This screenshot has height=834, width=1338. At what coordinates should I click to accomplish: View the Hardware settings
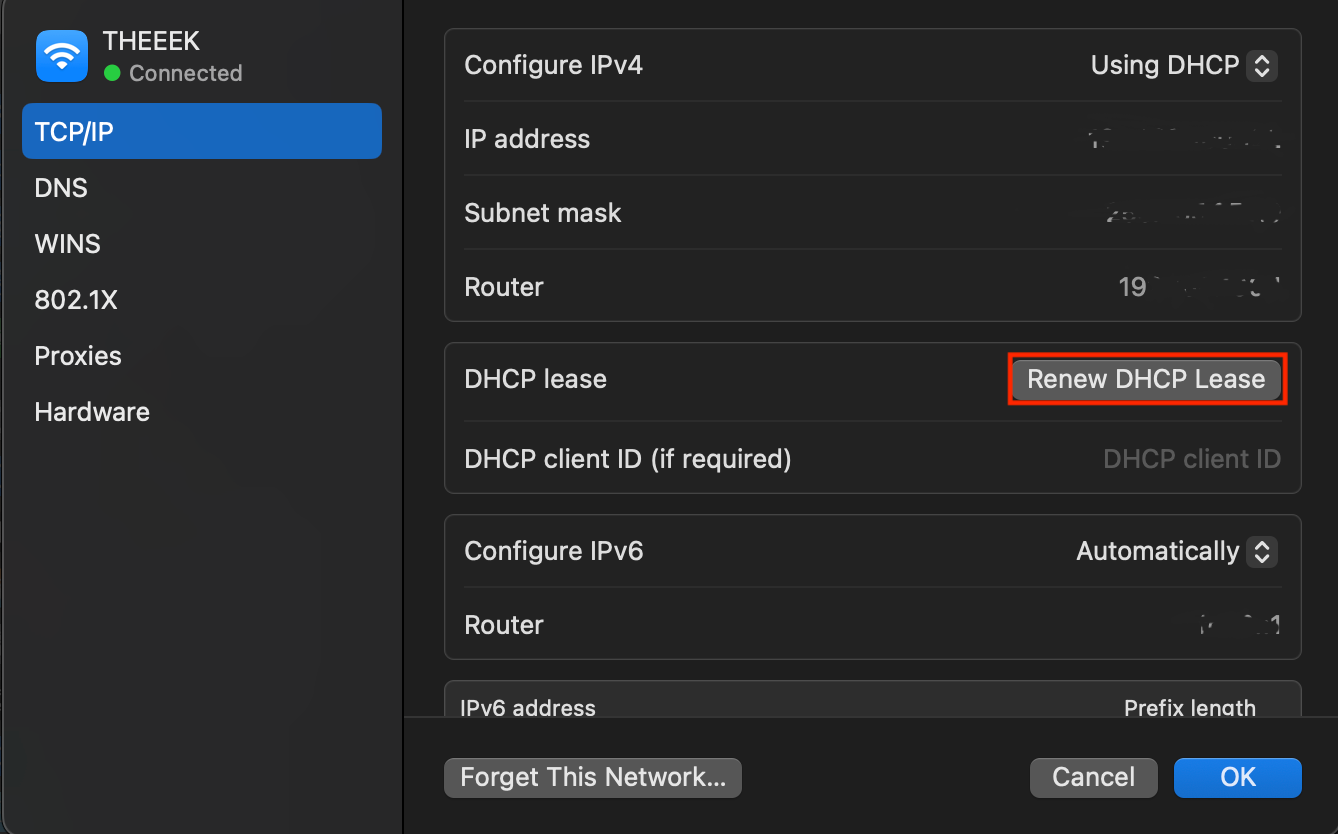point(91,411)
